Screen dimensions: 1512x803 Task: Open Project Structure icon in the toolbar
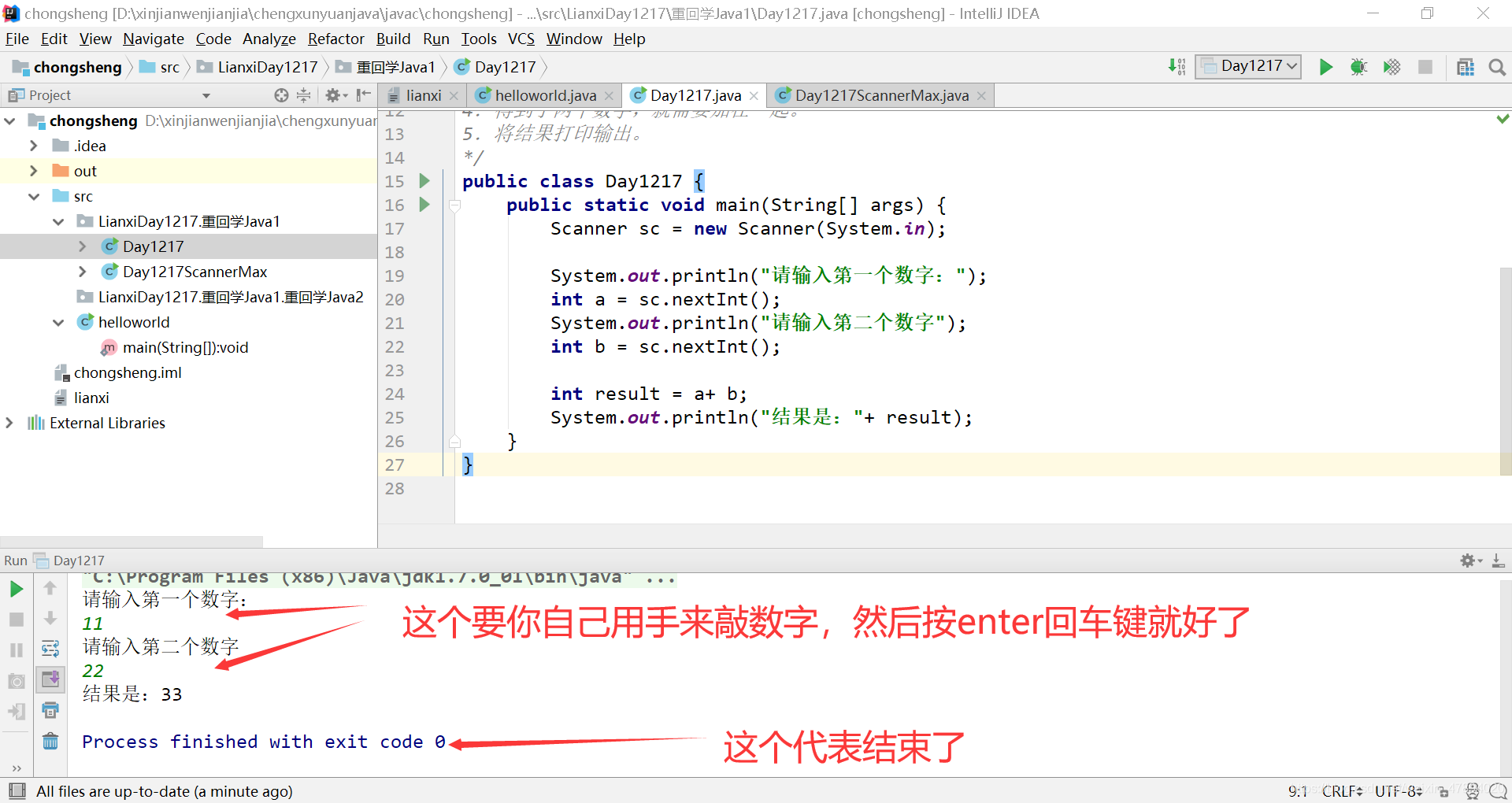[x=1465, y=67]
